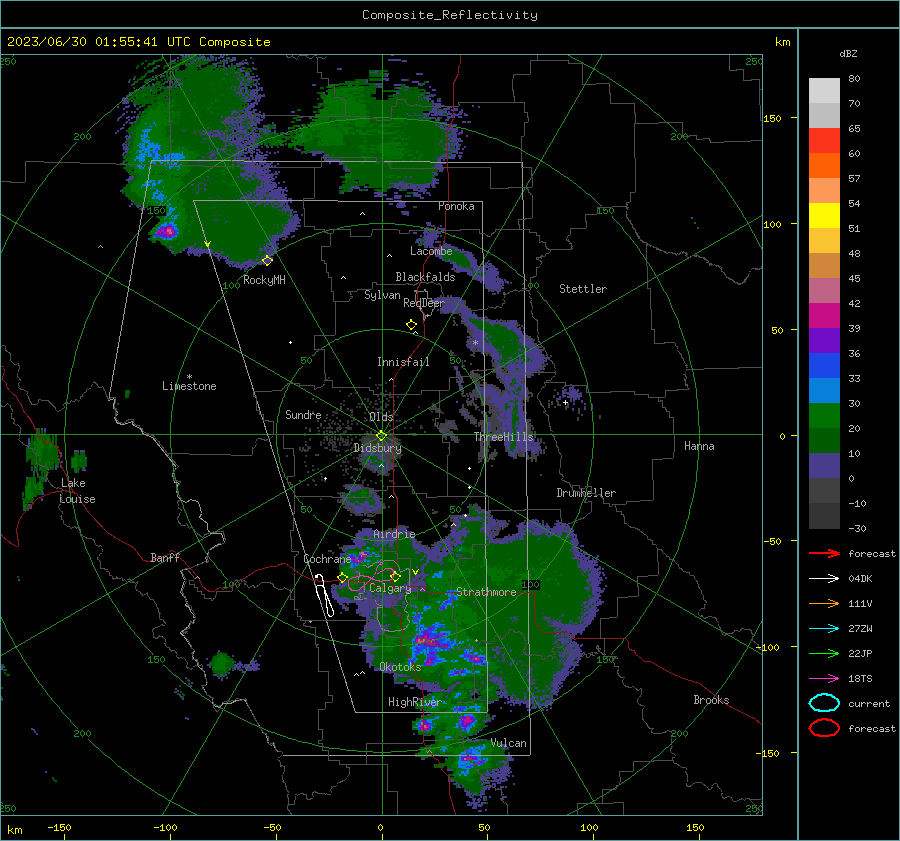Click the white elongated track outline near Cochrane

[324, 595]
